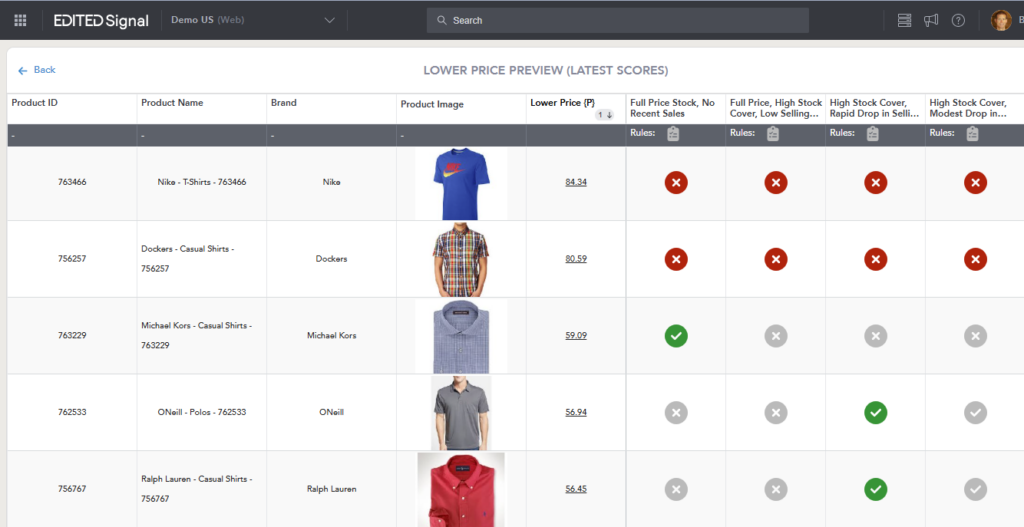Viewport: 1024px width, 527px height.
Task: Click the Nike t-shirt product image
Action: (461, 184)
